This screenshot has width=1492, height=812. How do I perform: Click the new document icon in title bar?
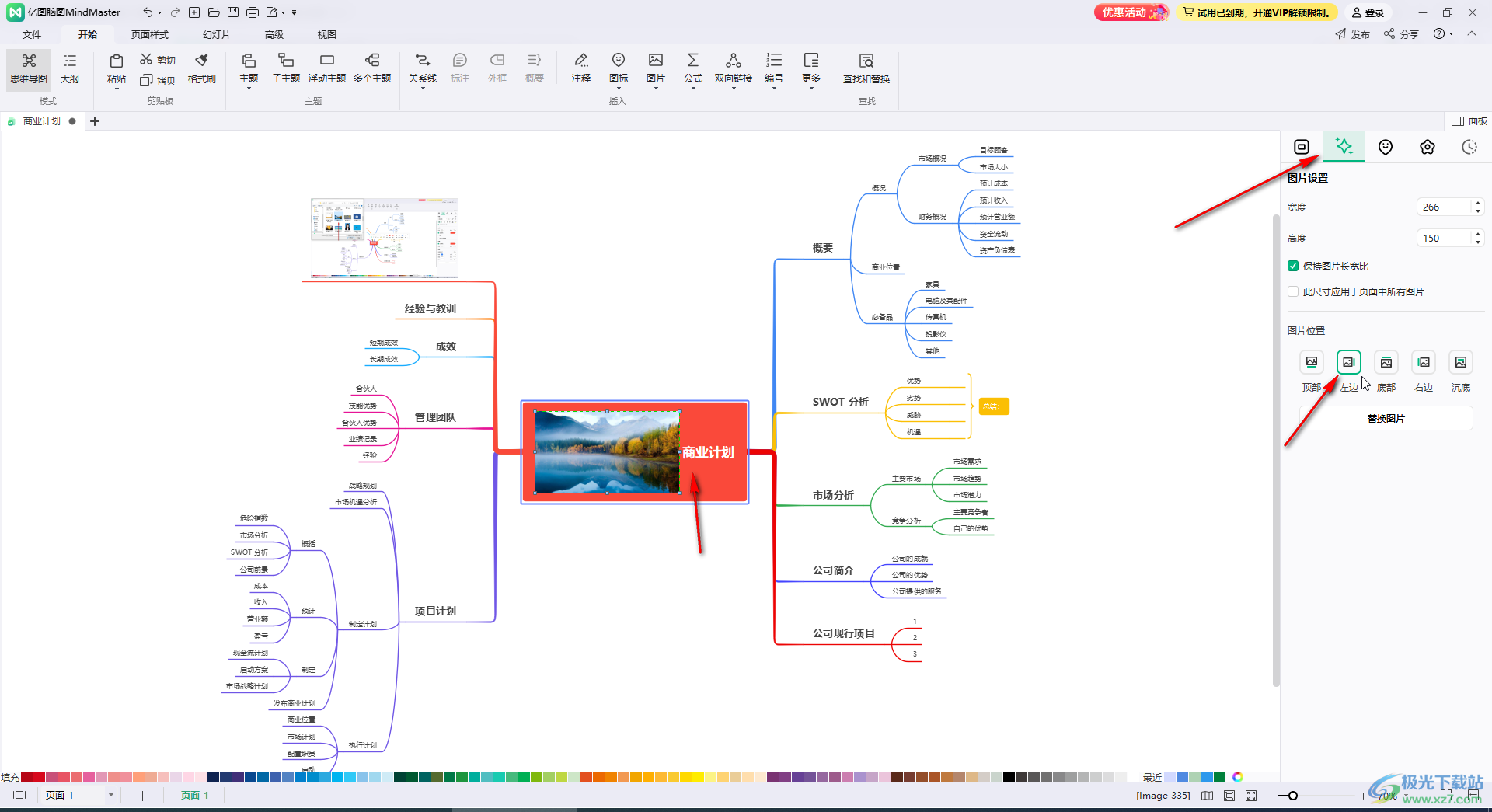pos(194,12)
